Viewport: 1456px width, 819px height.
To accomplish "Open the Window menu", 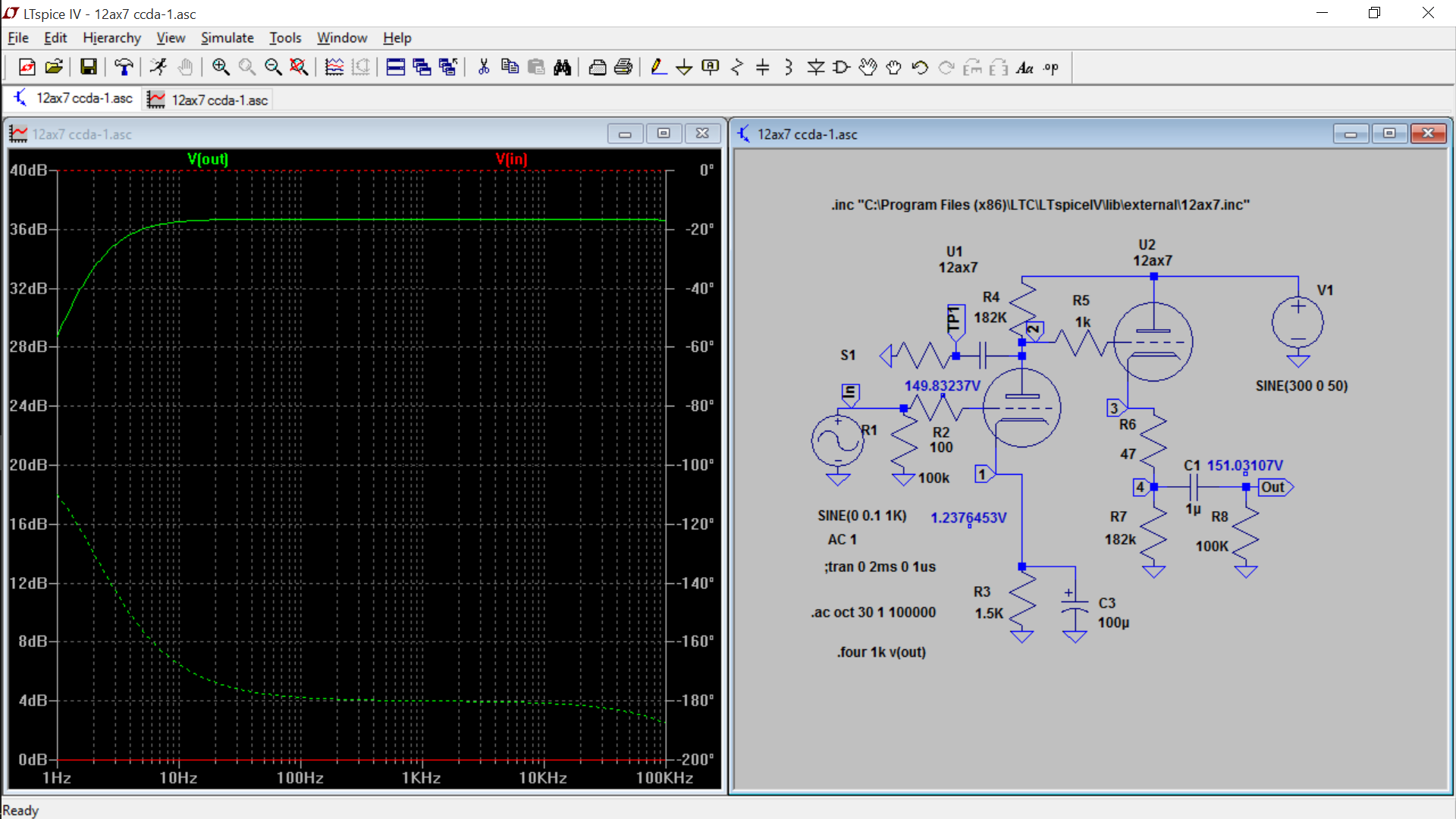I will (x=342, y=38).
